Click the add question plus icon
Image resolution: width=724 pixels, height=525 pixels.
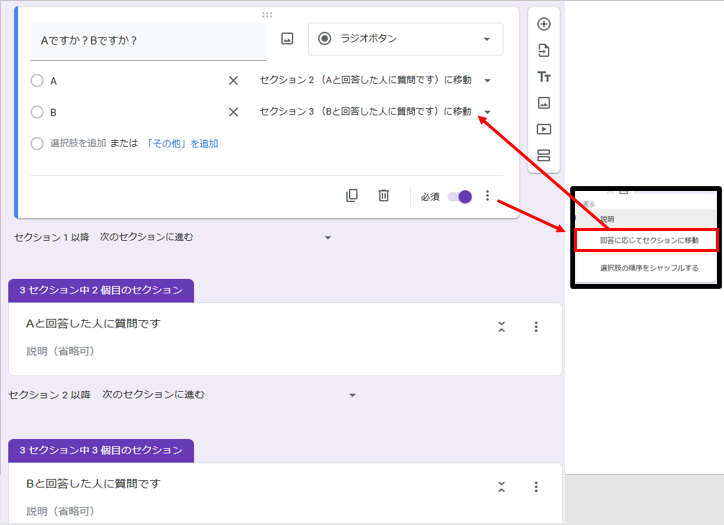pos(543,24)
